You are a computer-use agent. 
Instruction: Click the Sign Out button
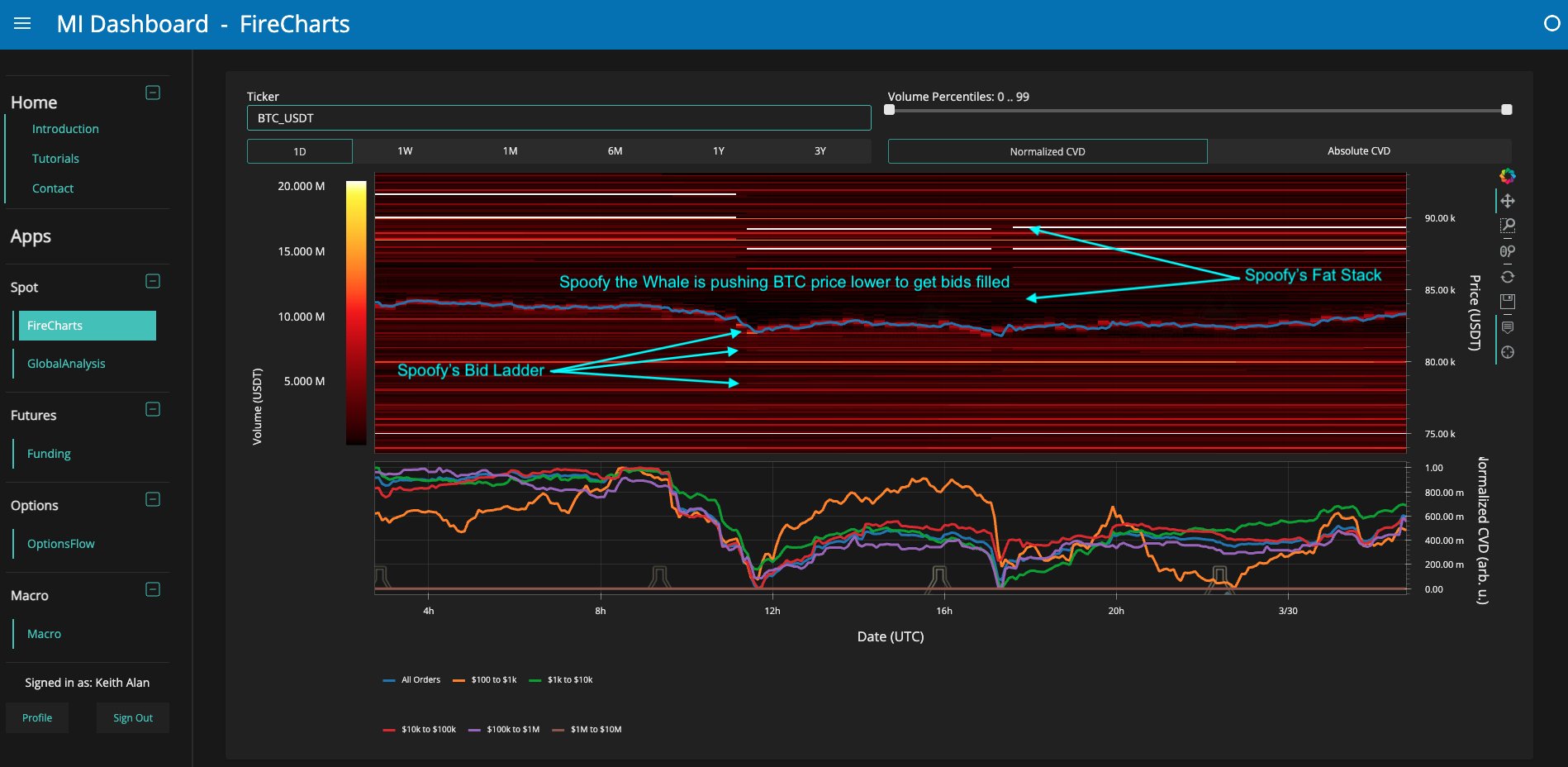pos(132,718)
